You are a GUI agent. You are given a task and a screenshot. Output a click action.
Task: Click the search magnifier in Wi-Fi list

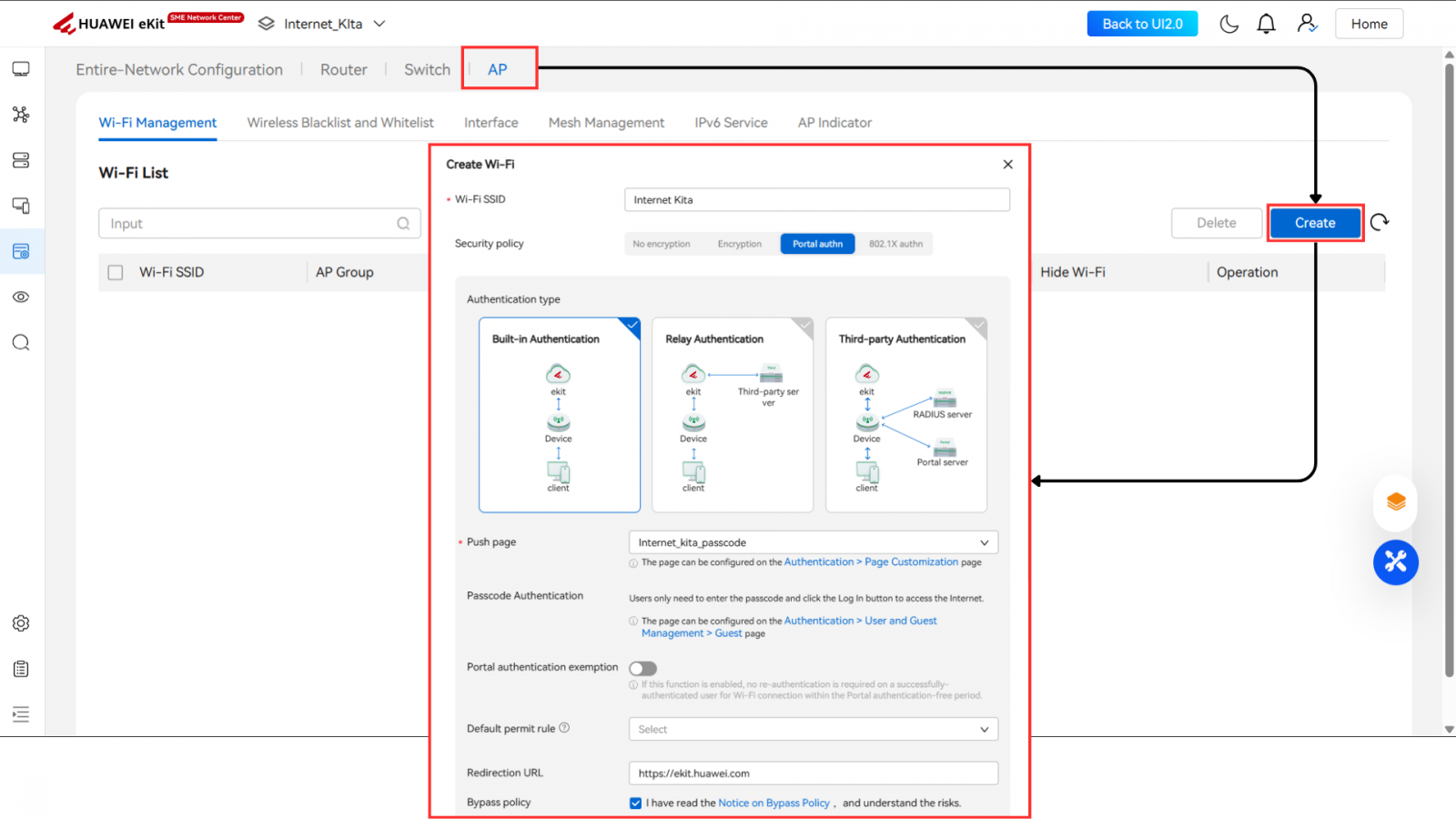click(403, 224)
